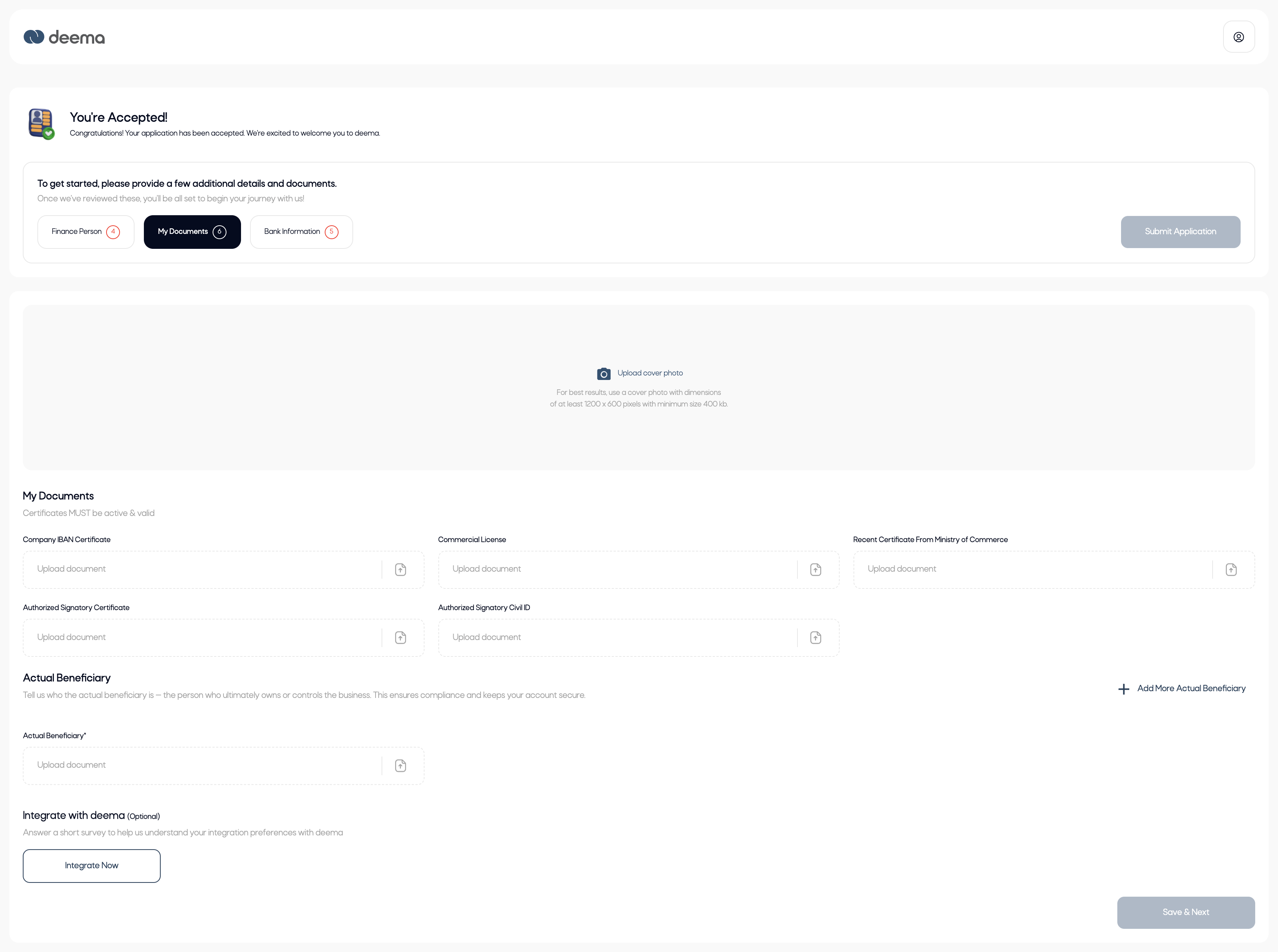Click Authorized Signatory Civil ID upload icon
This screenshot has width=1278, height=952.
click(x=815, y=637)
